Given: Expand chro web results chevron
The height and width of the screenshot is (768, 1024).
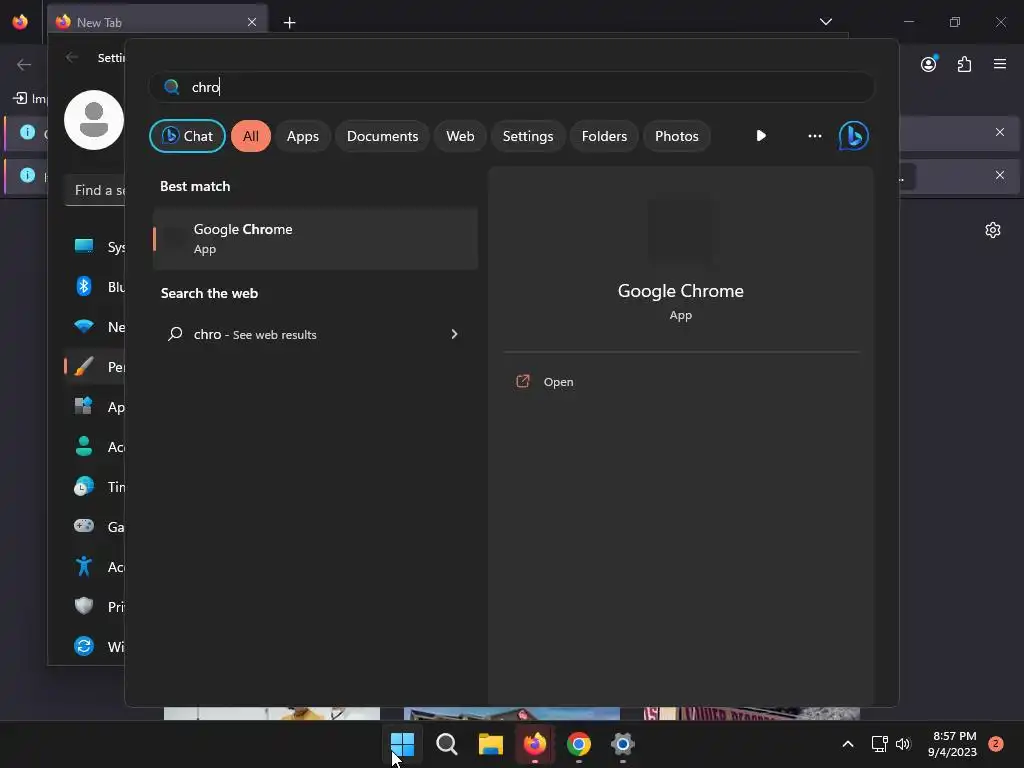Looking at the screenshot, I should (455, 334).
